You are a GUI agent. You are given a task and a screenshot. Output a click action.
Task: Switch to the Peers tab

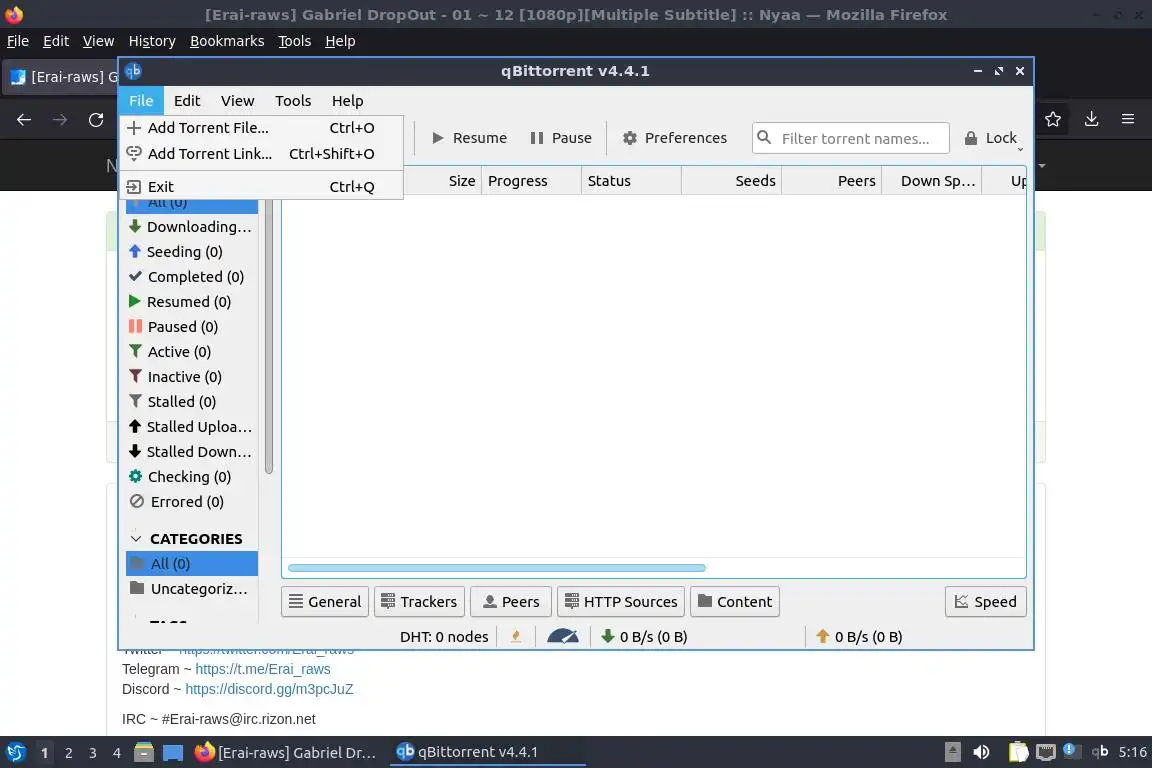point(511,602)
